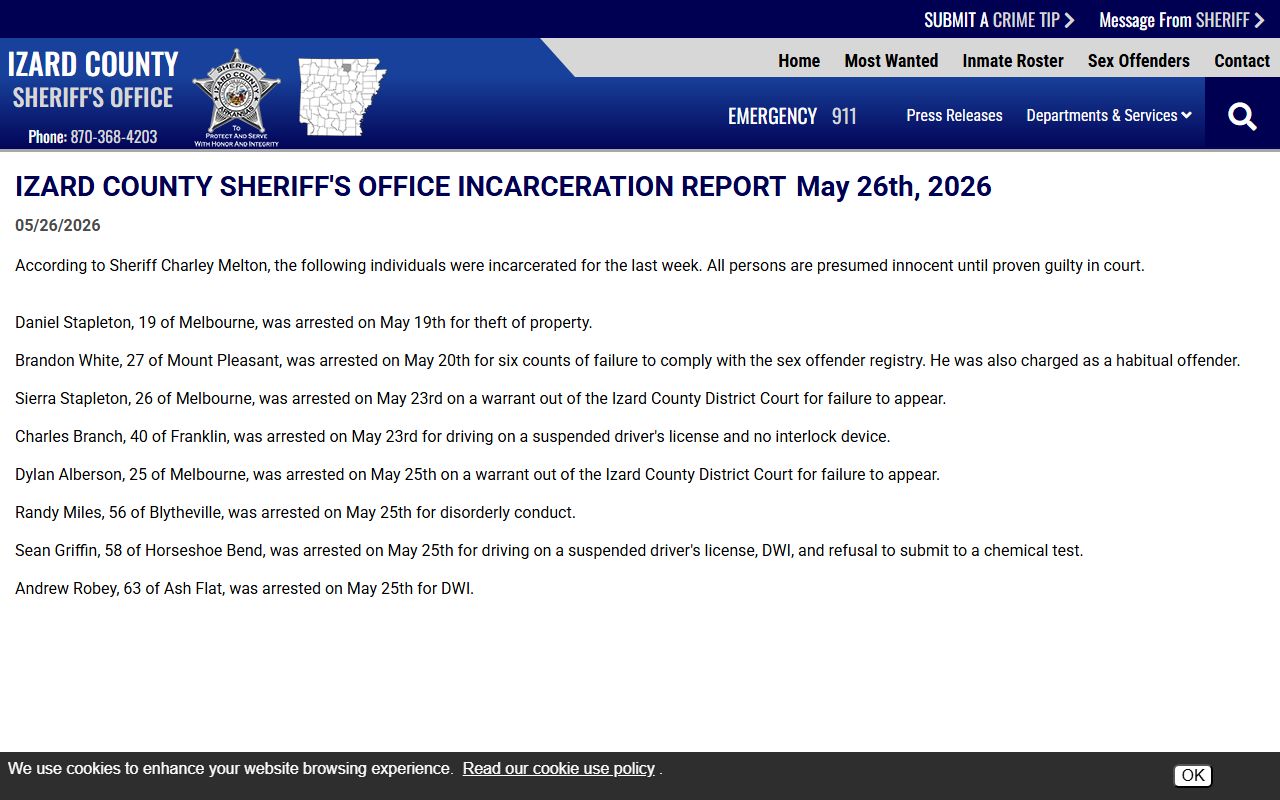Expand Departments & Services dropdown
The image size is (1280, 800).
(x=1109, y=116)
